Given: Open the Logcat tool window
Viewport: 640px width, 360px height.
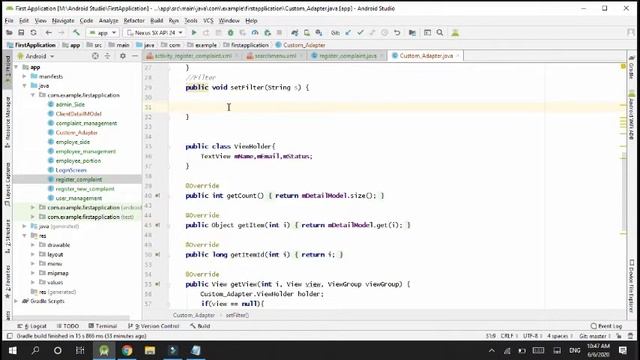Looking at the screenshot, I should [33, 326].
